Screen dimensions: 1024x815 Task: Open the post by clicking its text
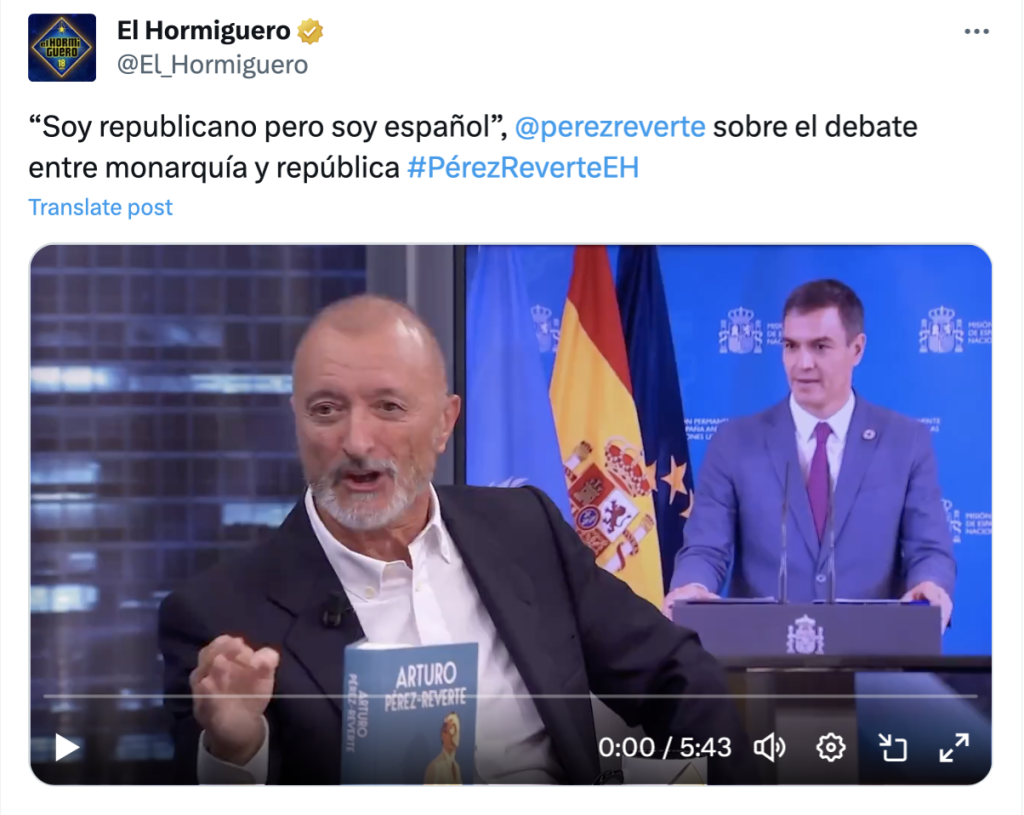point(473,147)
